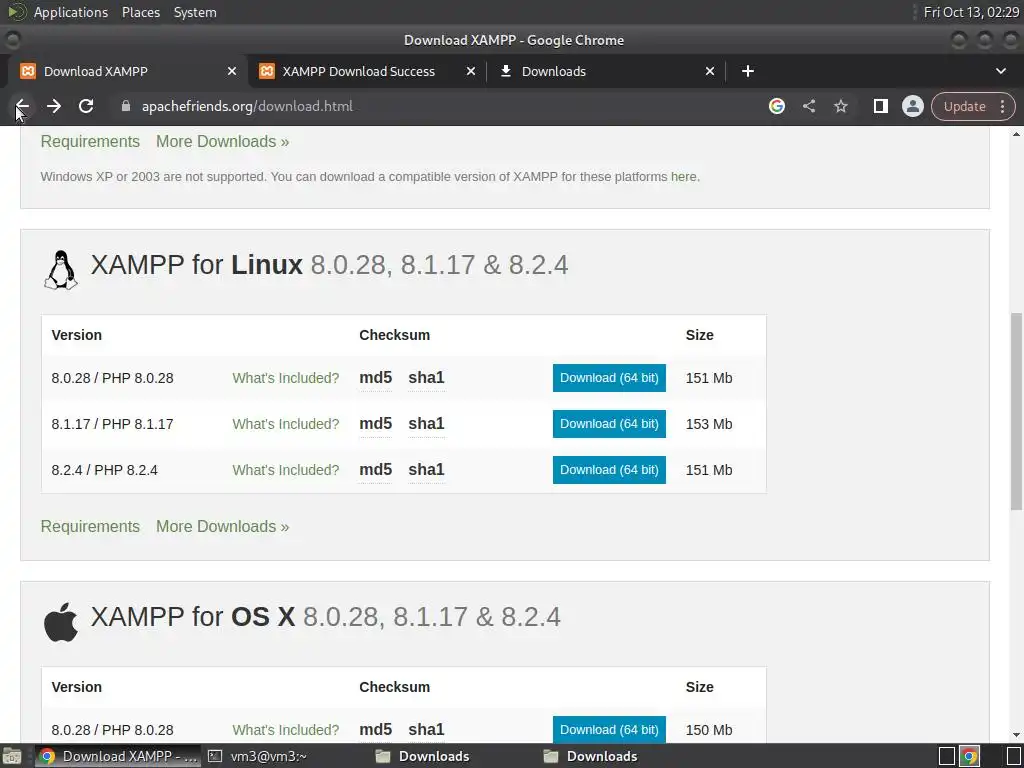This screenshot has width=1024, height=768.
Task: Open Requirements link under the Linux table
Action: (90, 526)
